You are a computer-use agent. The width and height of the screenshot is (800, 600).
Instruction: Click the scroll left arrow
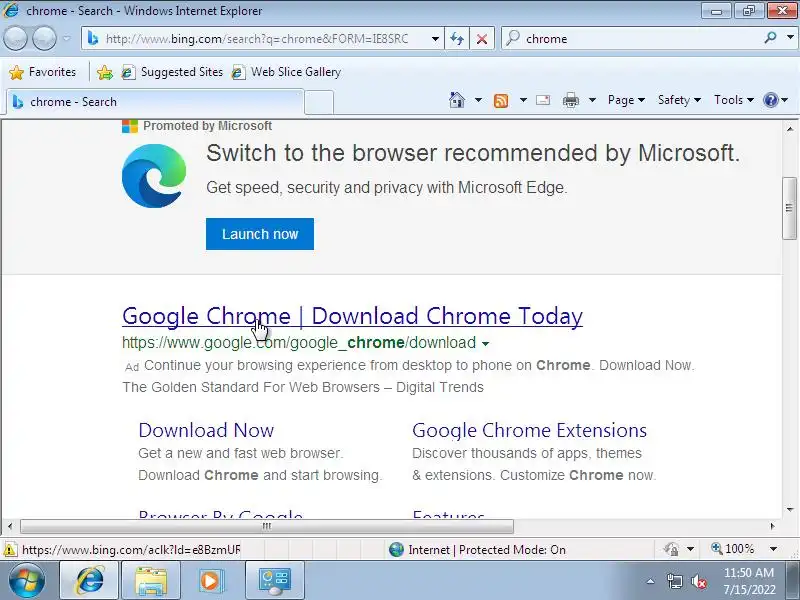coord(10,526)
